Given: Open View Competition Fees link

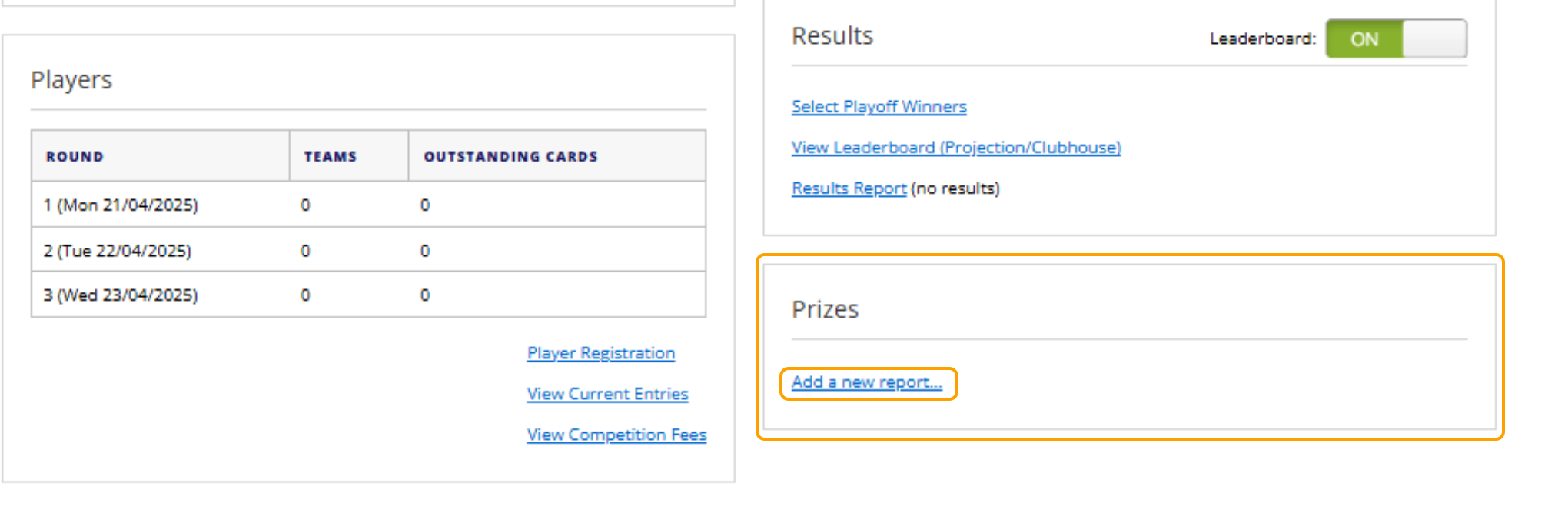Looking at the screenshot, I should click(616, 435).
